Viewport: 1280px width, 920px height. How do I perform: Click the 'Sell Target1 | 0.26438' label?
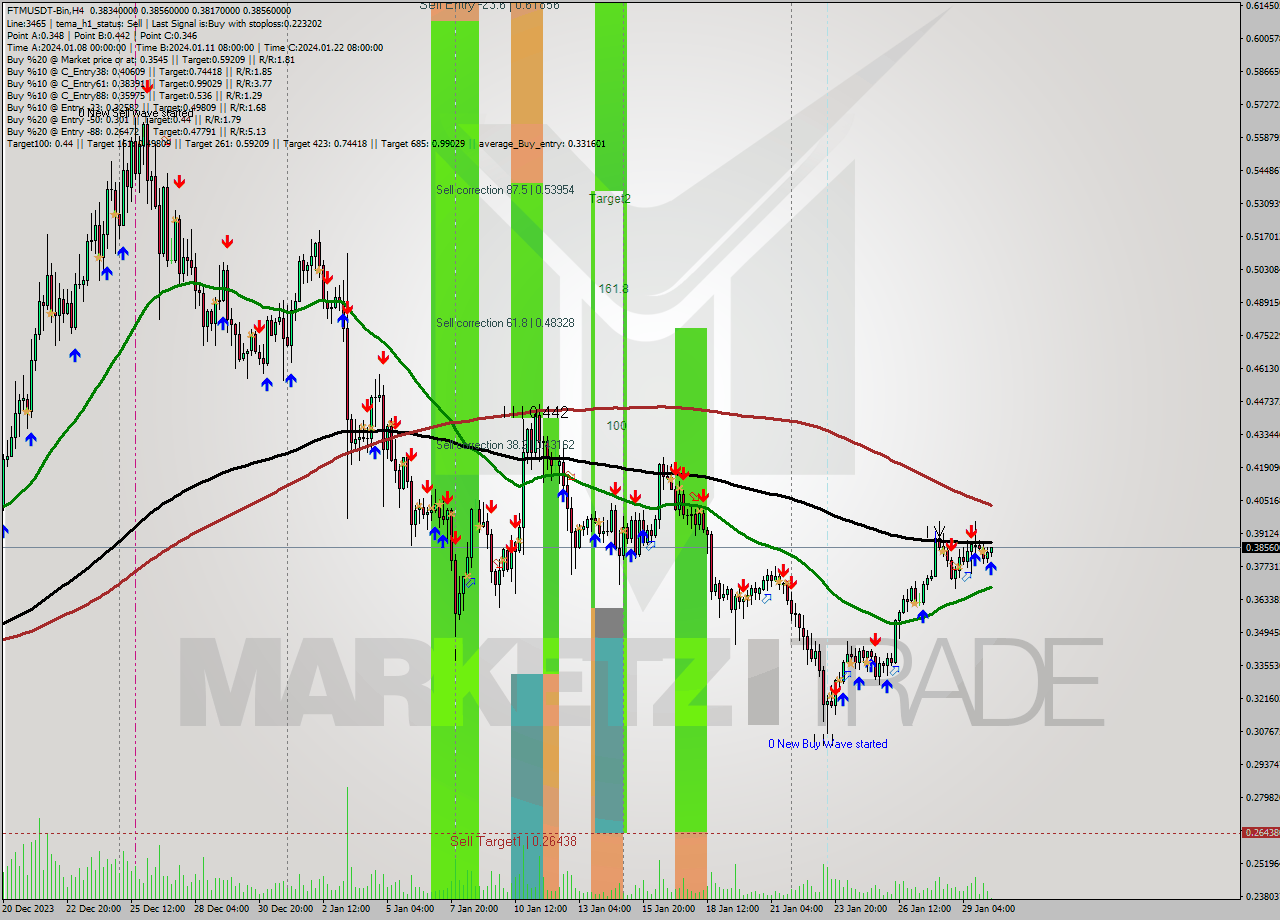pos(513,841)
